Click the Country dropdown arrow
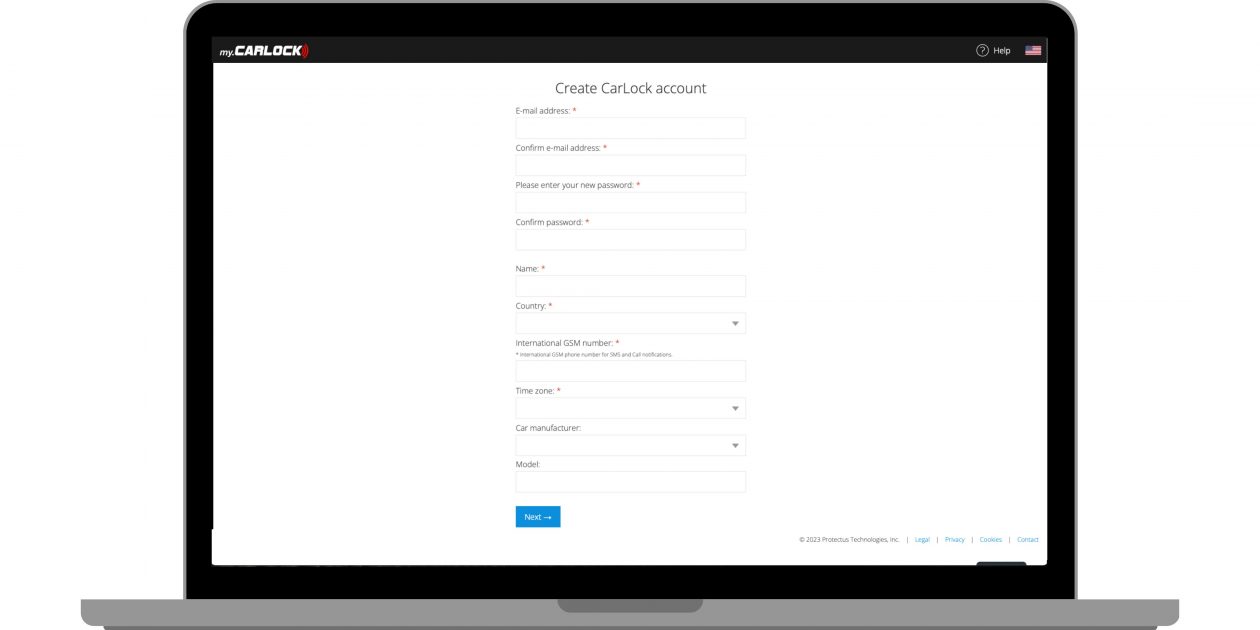The width and height of the screenshot is (1260, 630). [735, 324]
